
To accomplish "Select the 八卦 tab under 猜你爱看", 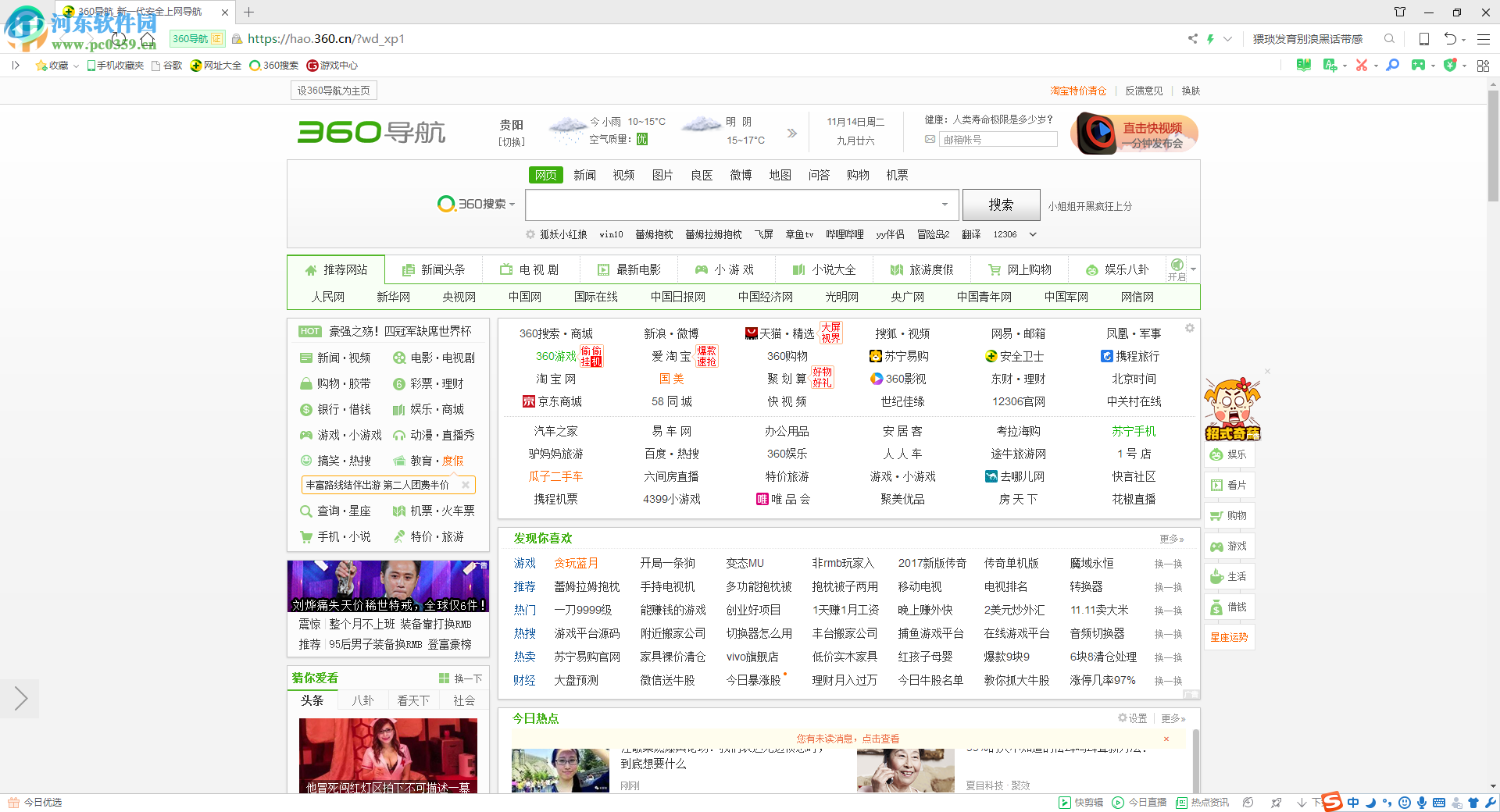I will [363, 700].
